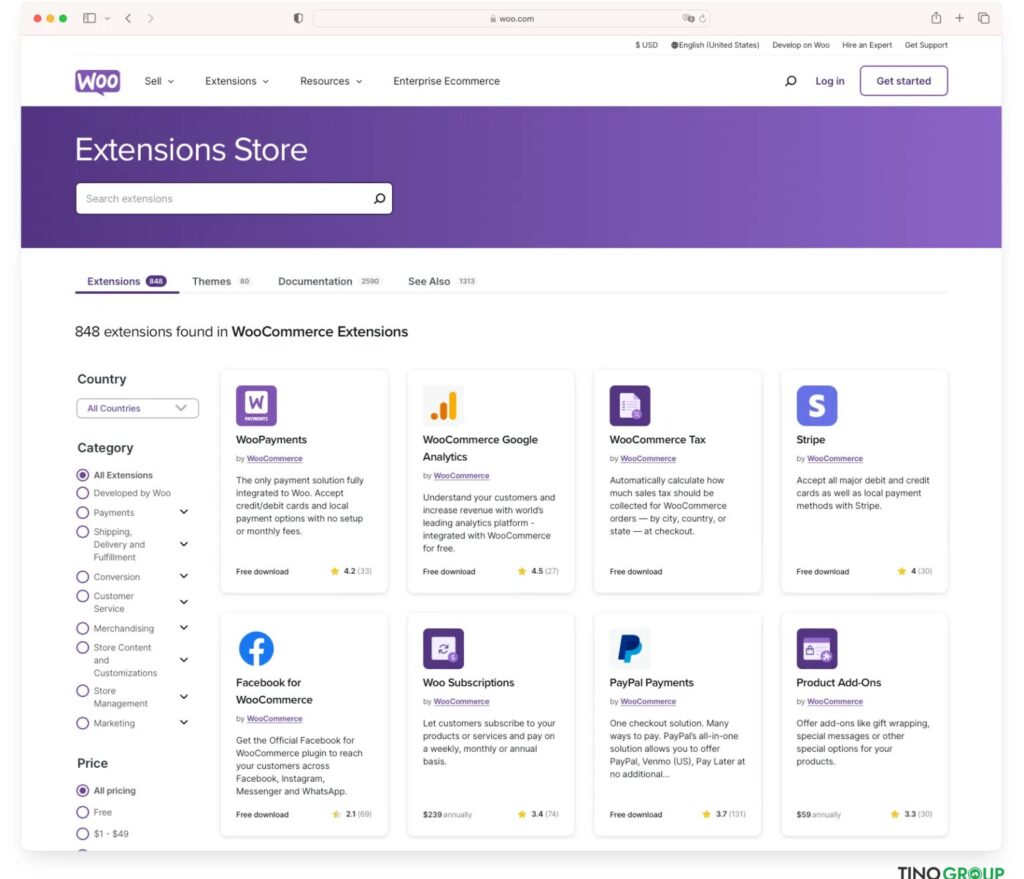Open the Facebook for WooCommerce icon
The height and width of the screenshot is (879, 1024).
pos(256,648)
